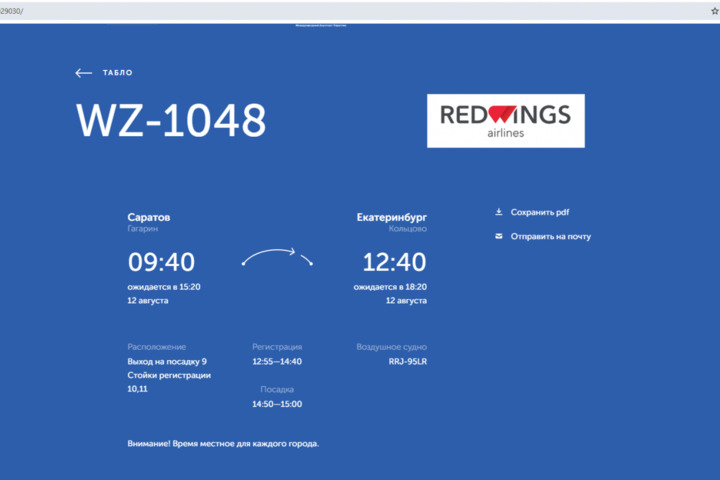The image size is (720, 480).
Task: Click the Red Wings airlines logo
Action: (x=506, y=121)
